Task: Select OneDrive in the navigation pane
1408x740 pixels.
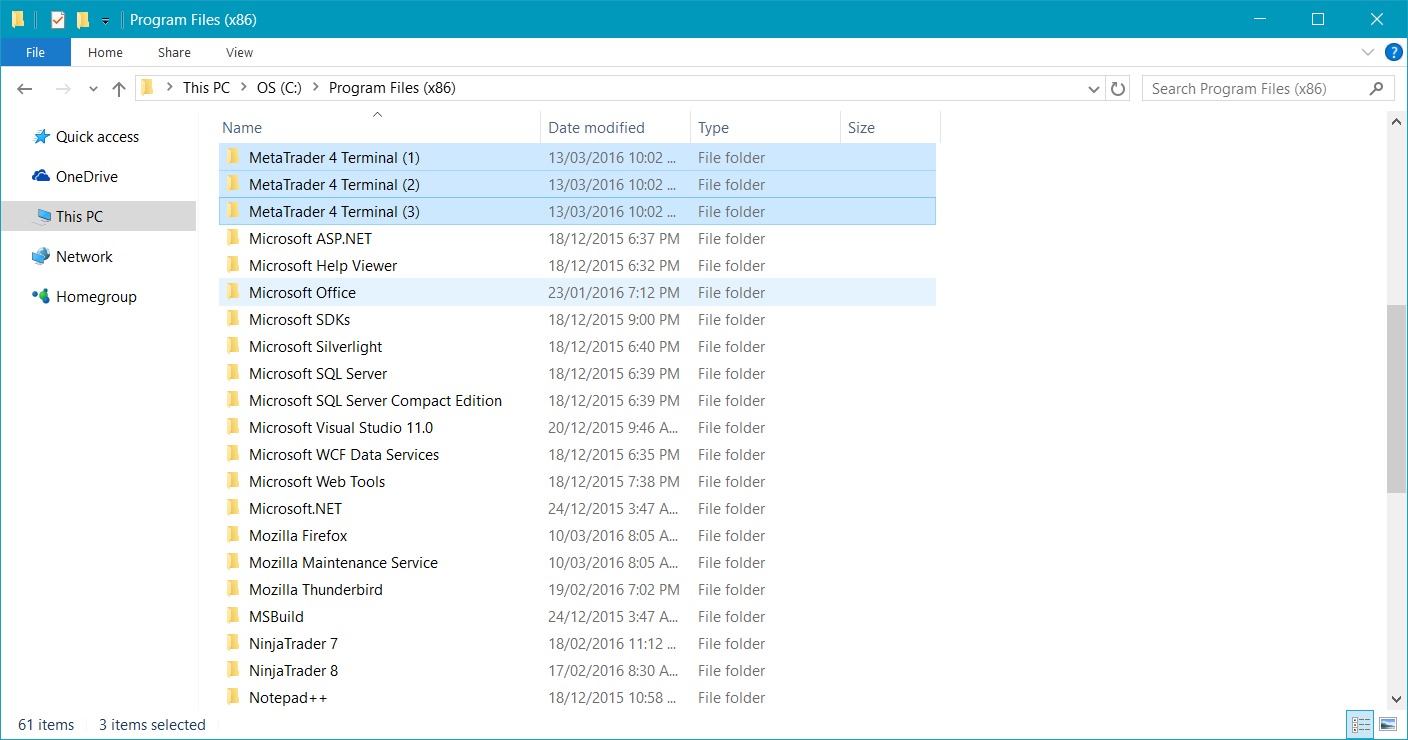Action: click(x=86, y=177)
